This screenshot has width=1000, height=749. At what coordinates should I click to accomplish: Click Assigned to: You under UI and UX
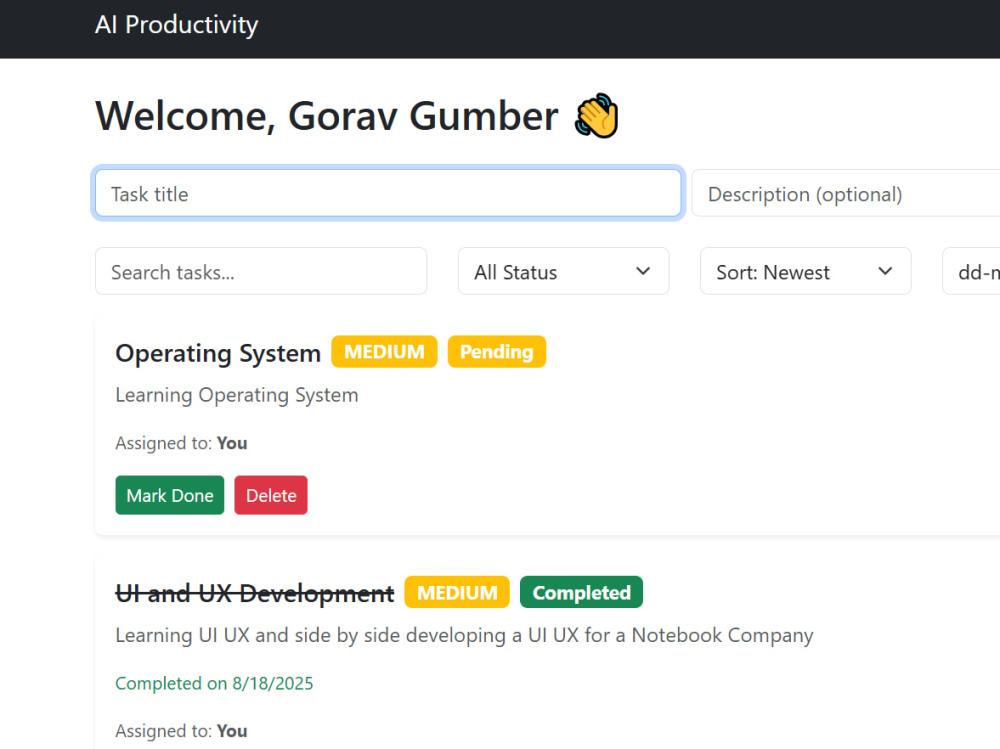click(x=181, y=730)
